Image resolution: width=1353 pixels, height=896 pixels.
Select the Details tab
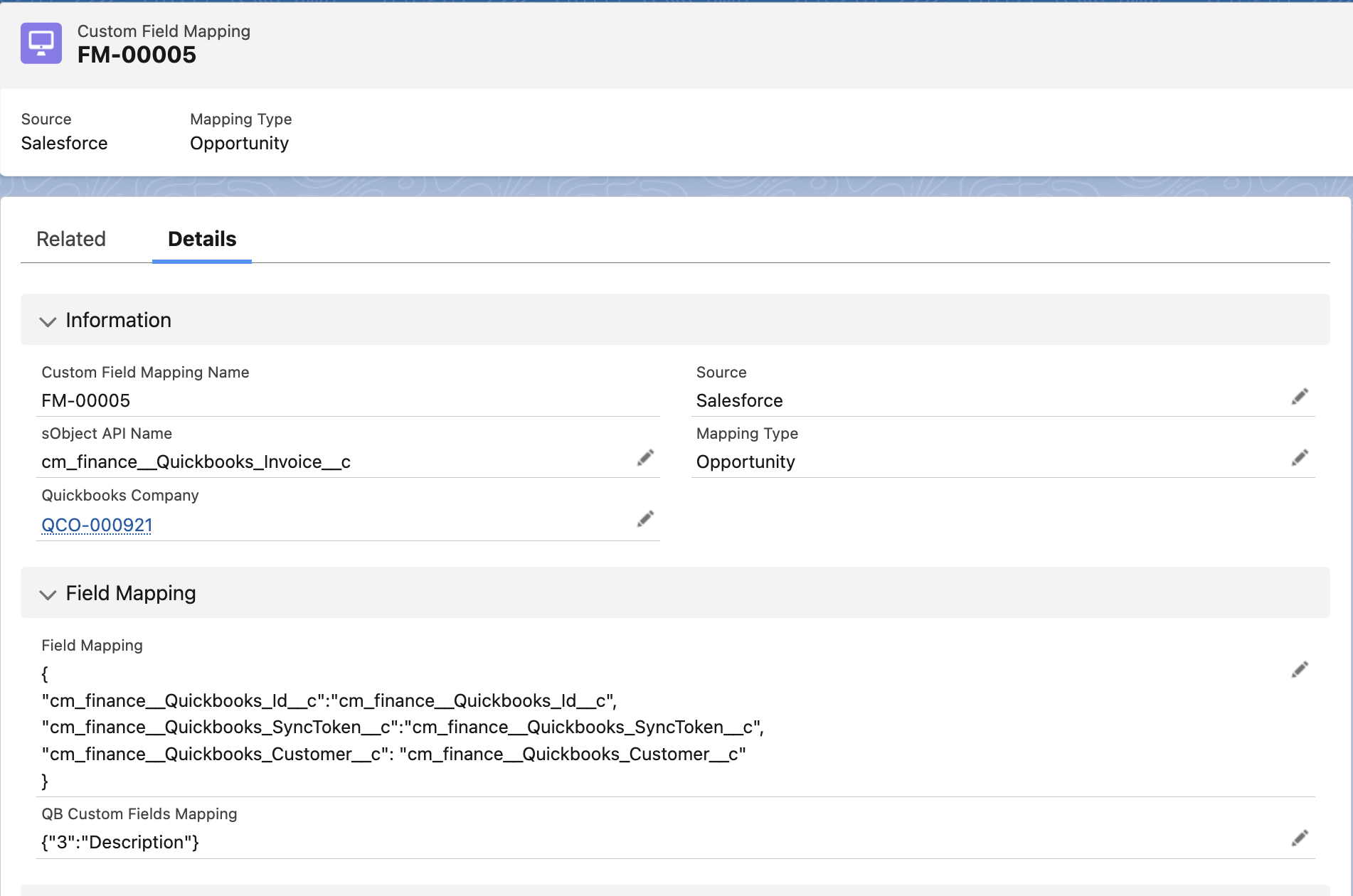tap(202, 239)
